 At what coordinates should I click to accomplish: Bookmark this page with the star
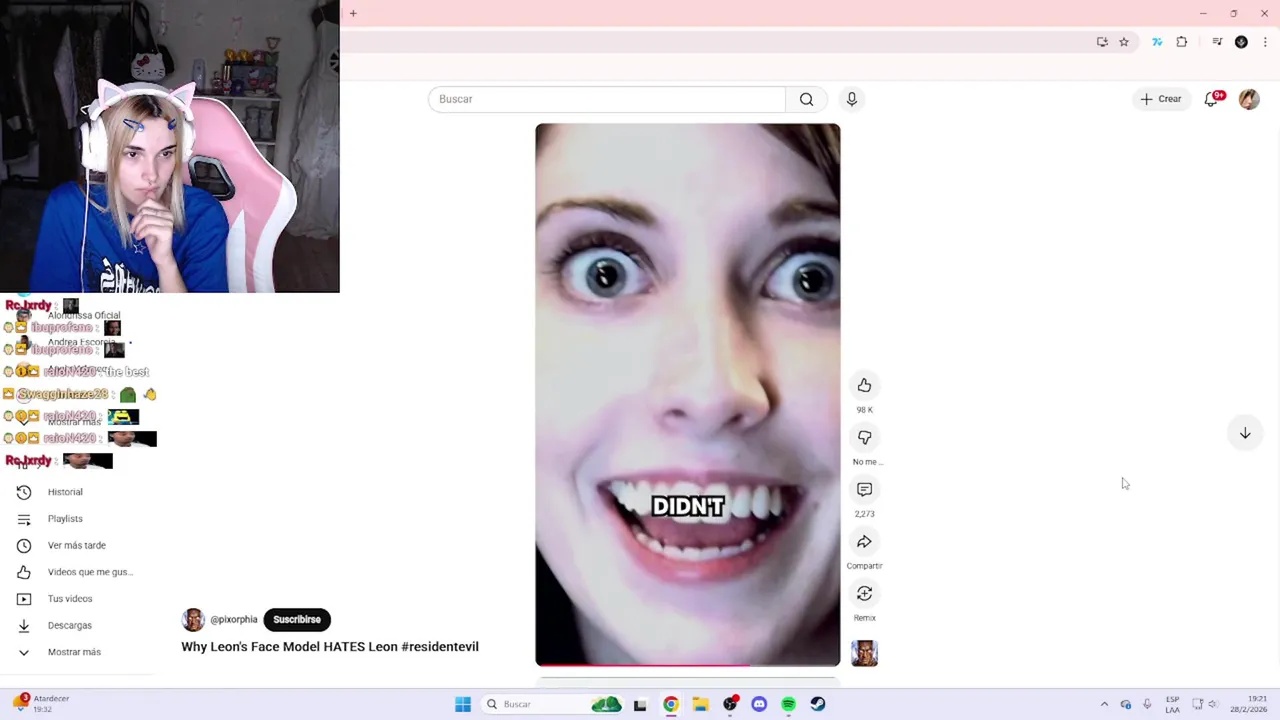(1124, 42)
